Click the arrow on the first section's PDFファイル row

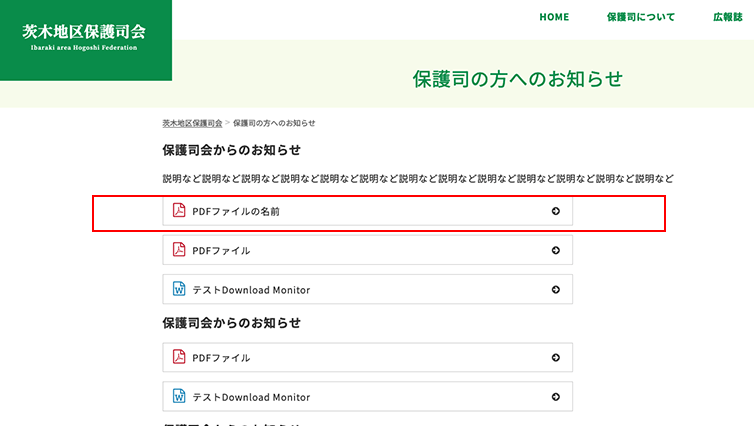point(556,250)
